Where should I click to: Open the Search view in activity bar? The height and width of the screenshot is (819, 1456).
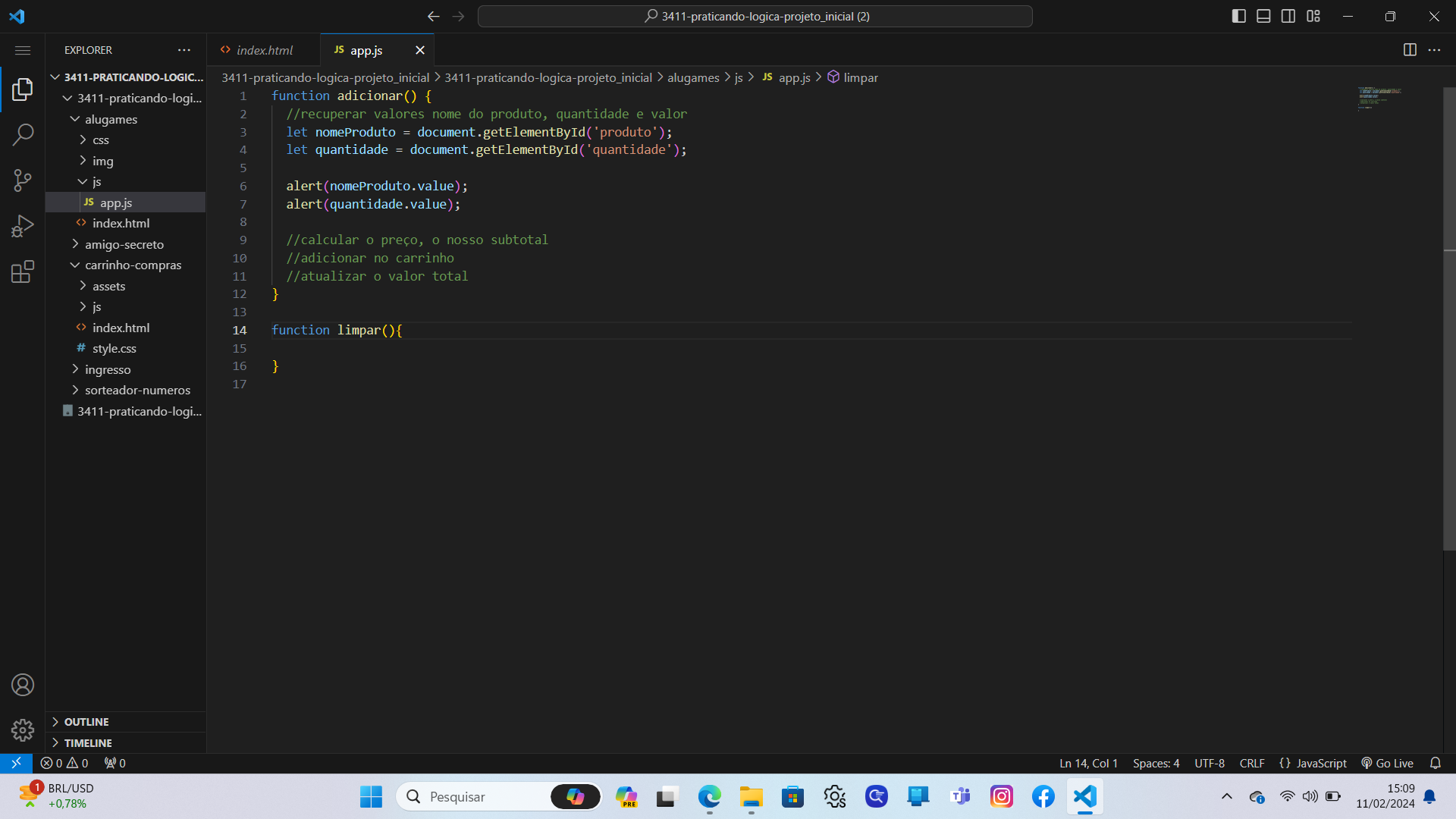click(x=23, y=135)
